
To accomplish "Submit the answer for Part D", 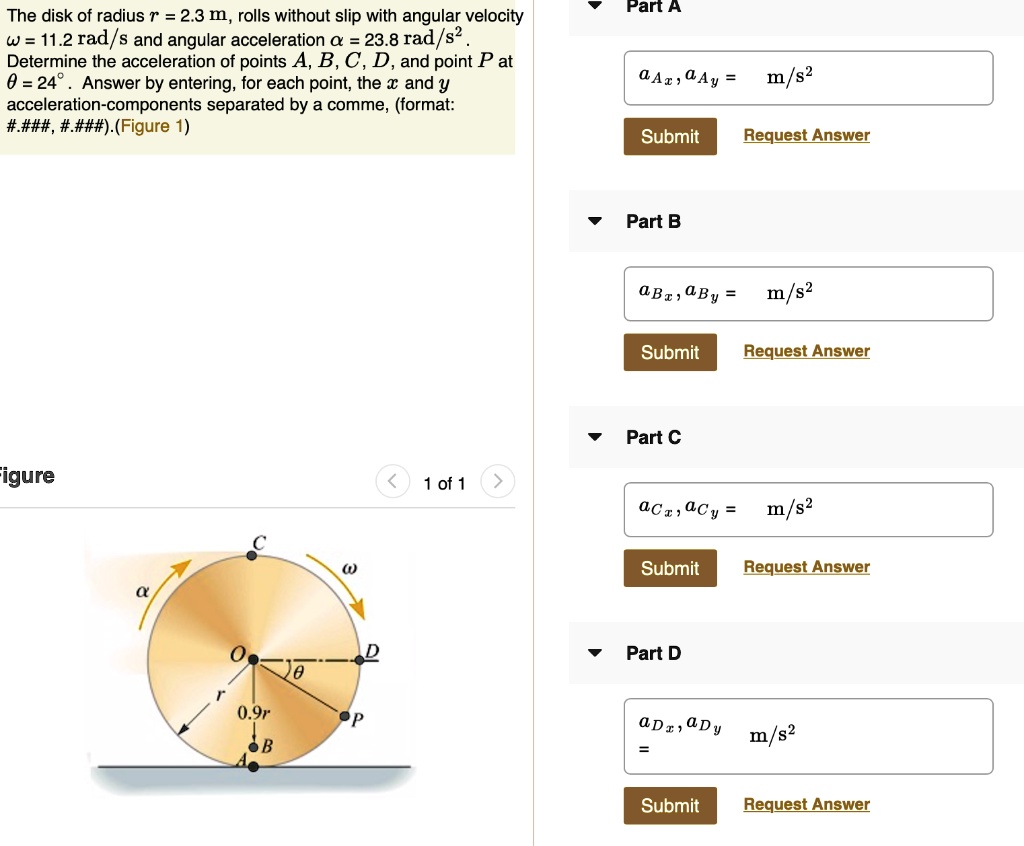I will (x=670, y=805).
